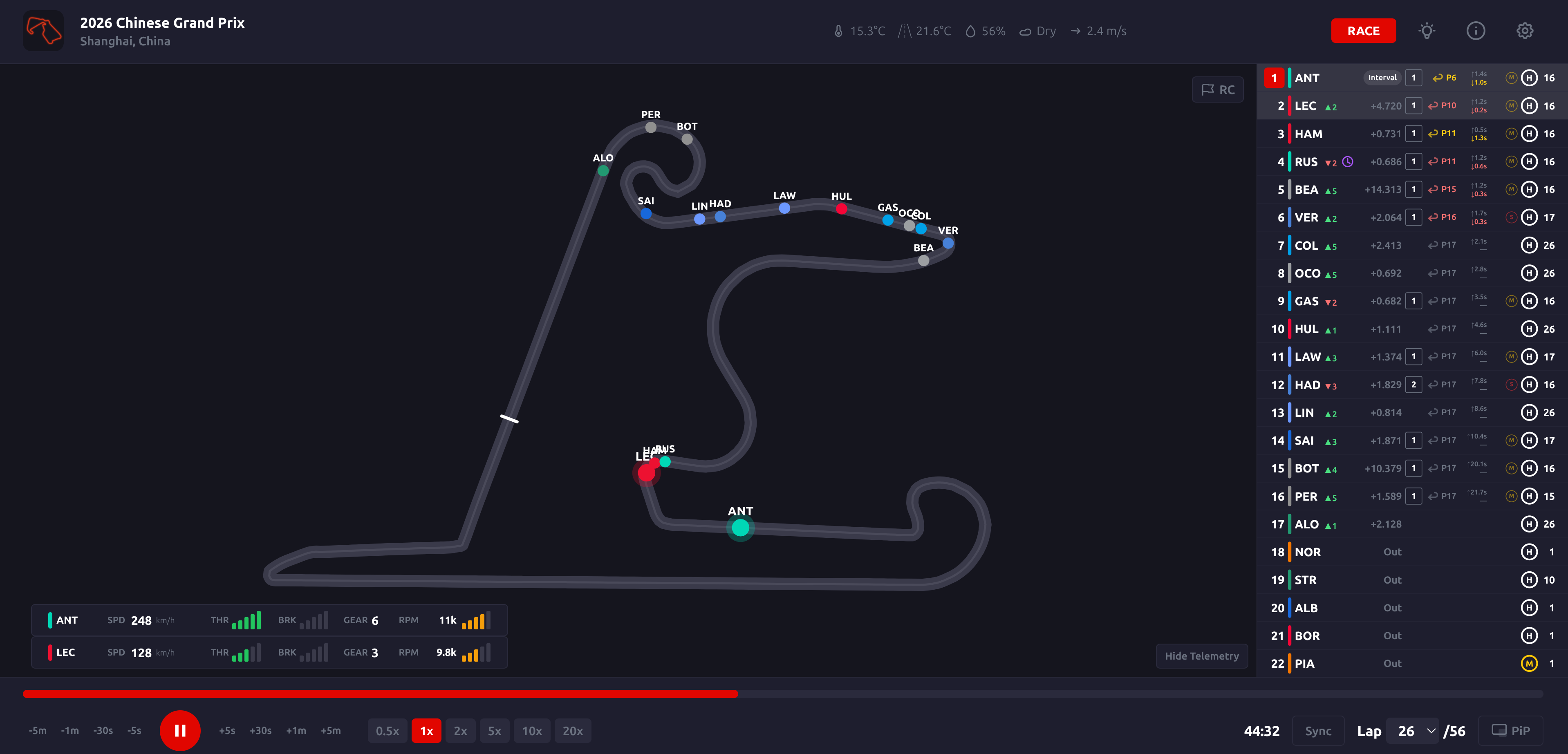The height and width of the screenshot is (754, 1568).
Task: Click the Shanghai circuit logo icon
Action: pyautogui.click(x=43, y=31)
